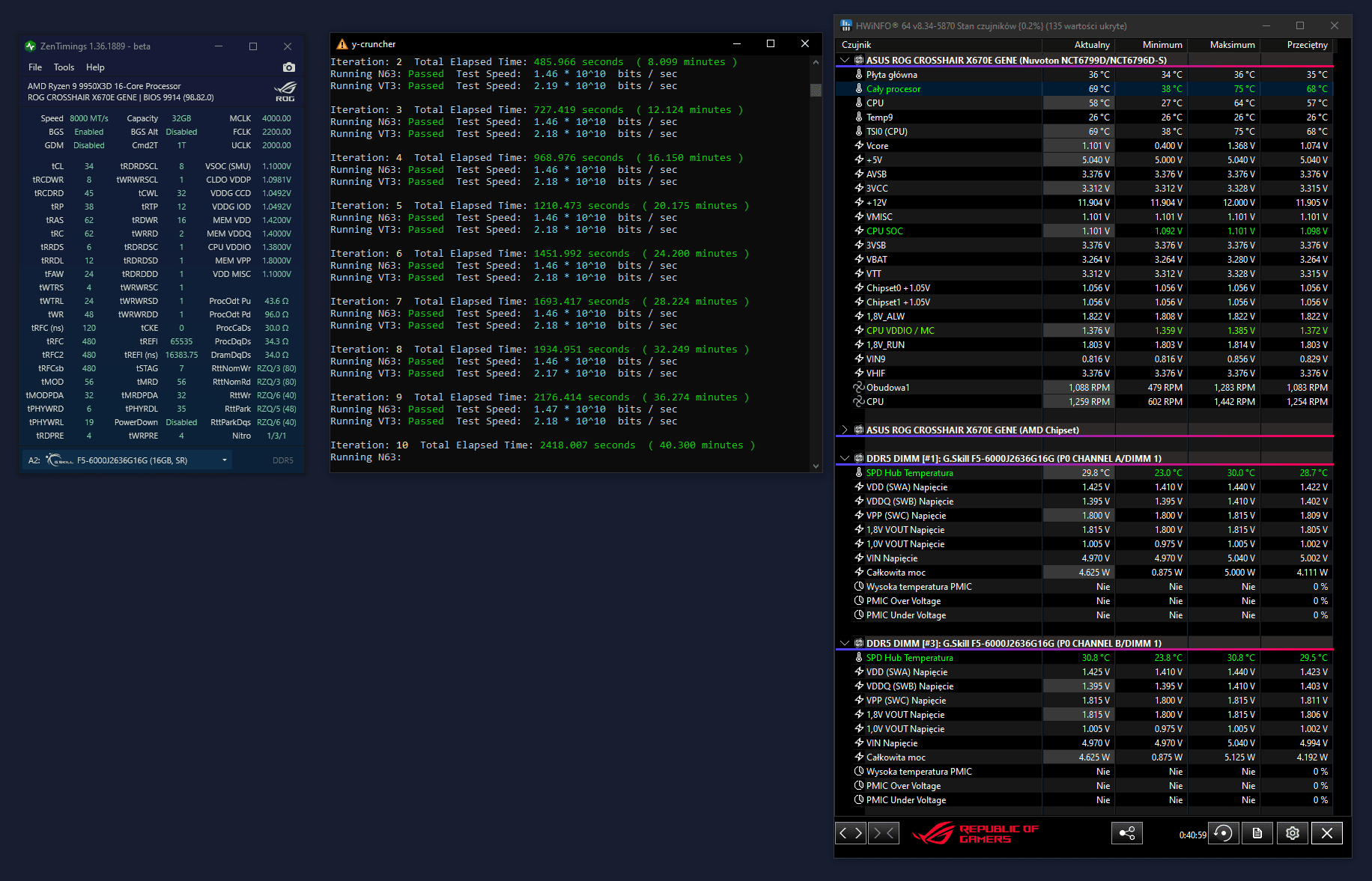The width and height of the screenshot is (1372, 881).
Task: Select the 1,8V_RUN sensor row
Action: [1084, 345]
